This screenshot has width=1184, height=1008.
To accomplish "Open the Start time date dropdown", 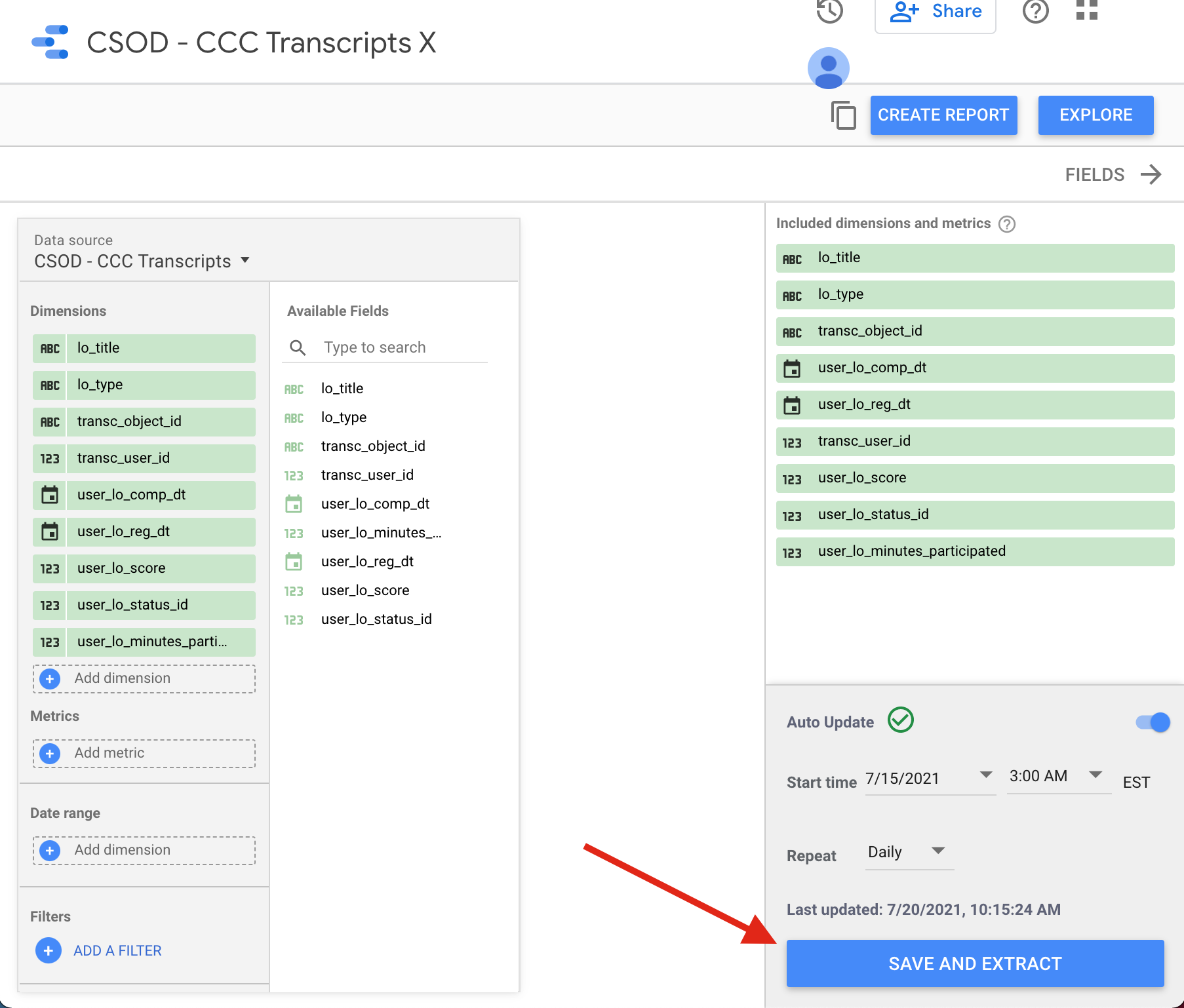I will point(985,775).
